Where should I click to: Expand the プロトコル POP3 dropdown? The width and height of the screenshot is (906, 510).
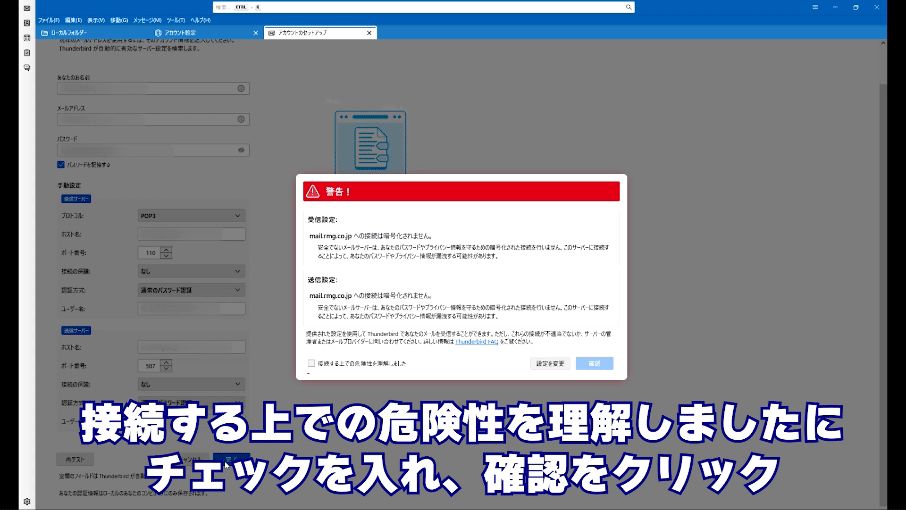pos(190,215)
